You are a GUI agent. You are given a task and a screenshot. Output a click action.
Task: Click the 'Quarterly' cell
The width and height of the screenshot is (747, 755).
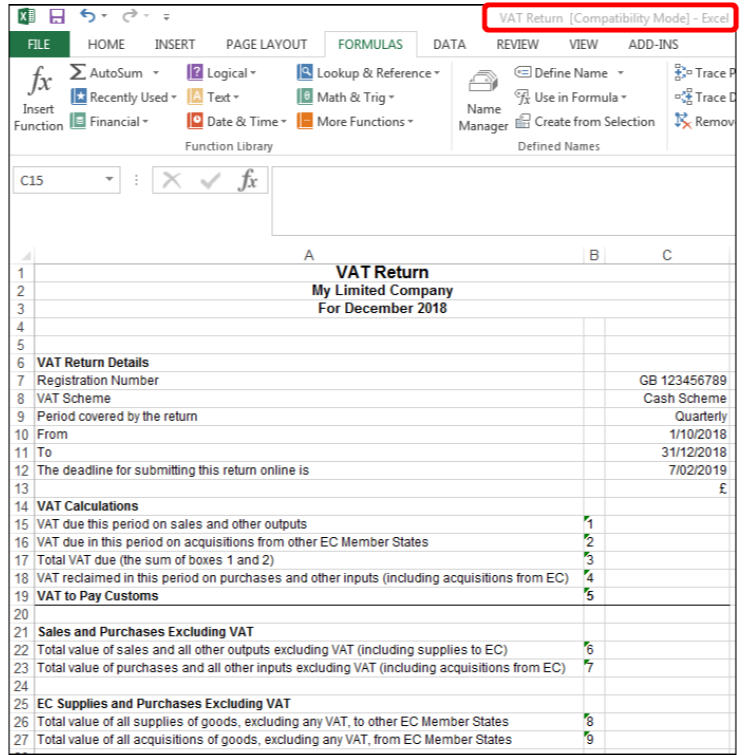pos(667,417)
